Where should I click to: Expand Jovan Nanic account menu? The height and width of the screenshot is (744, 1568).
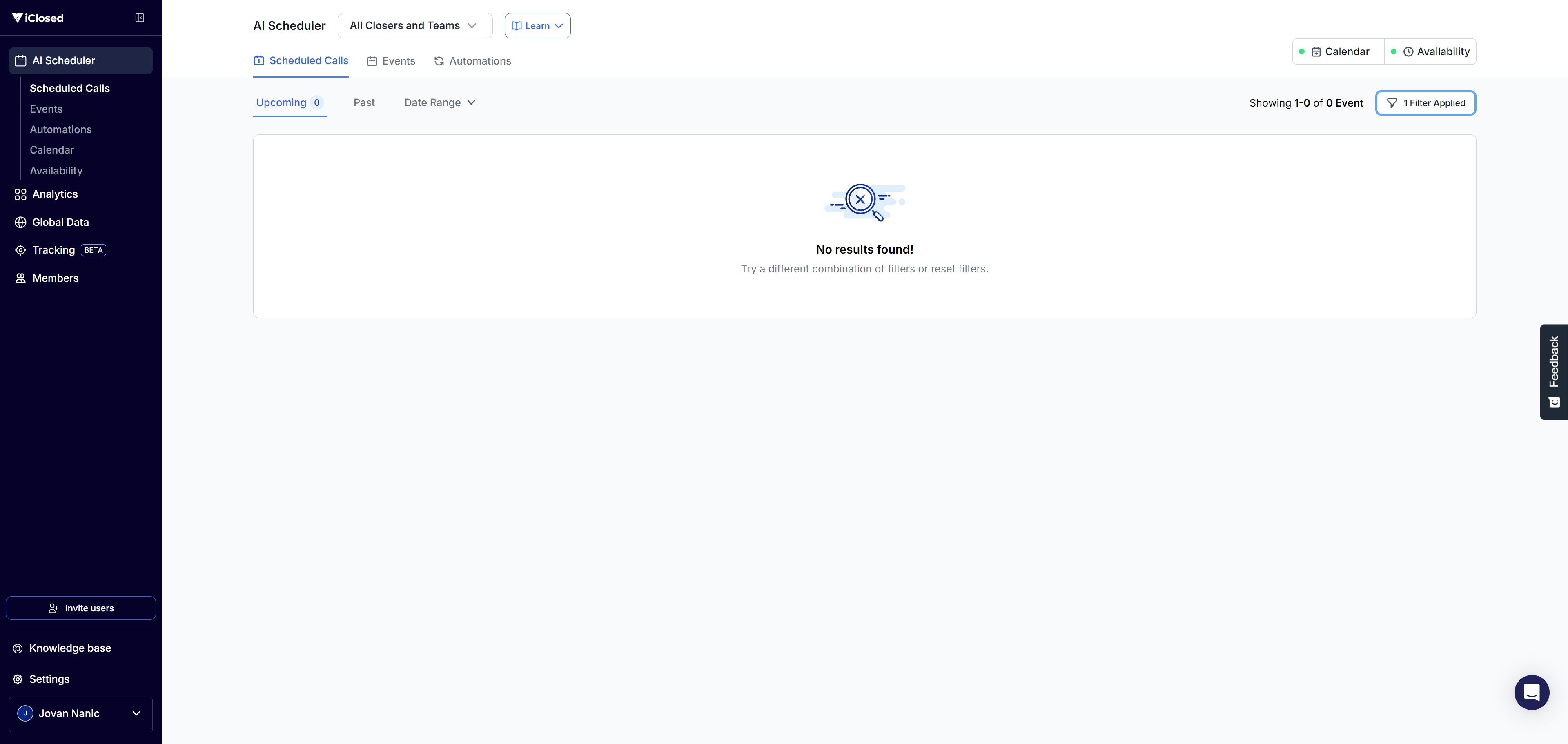click(80, 713)
